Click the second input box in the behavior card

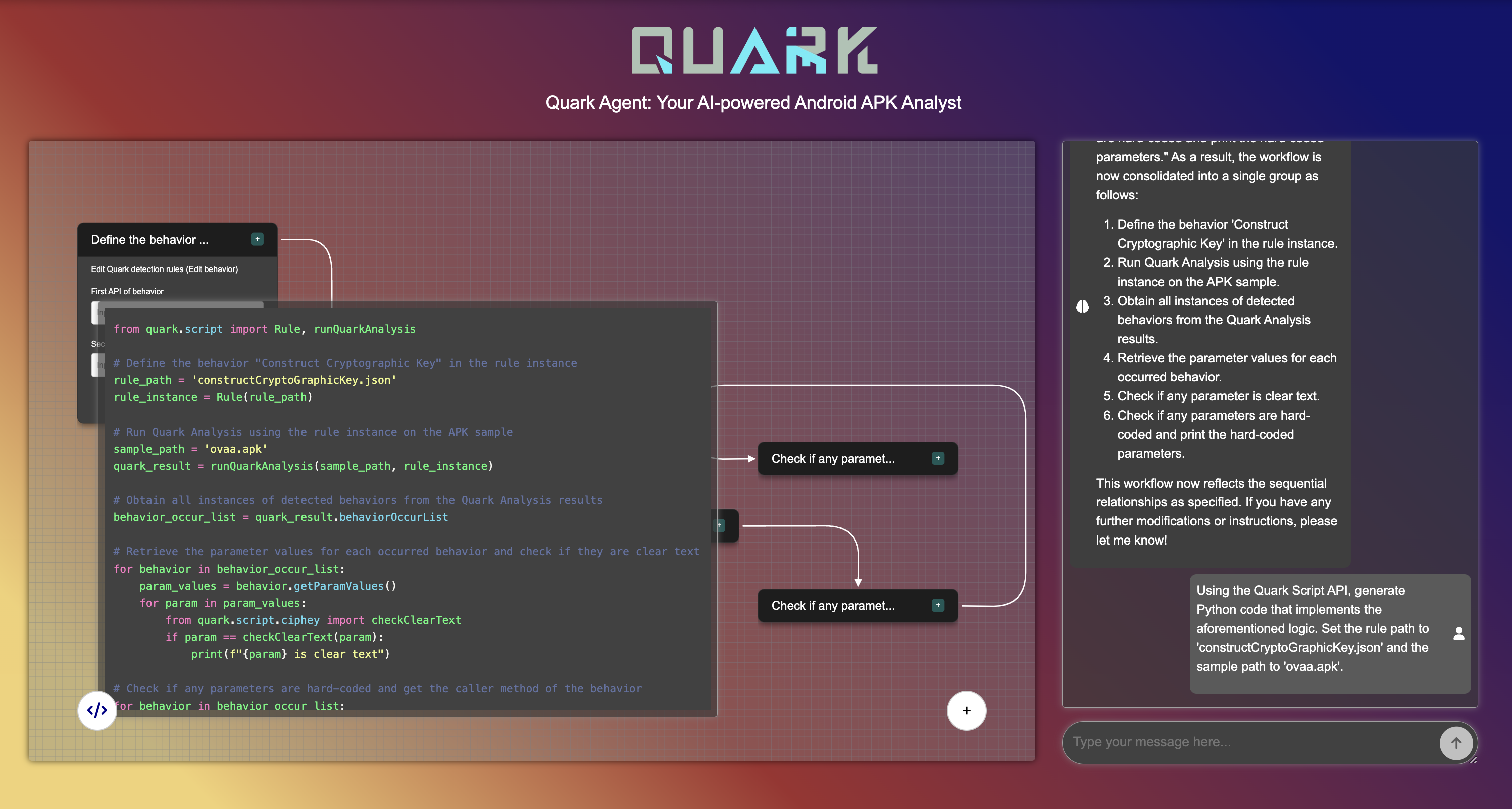click(x=99, y=364)
